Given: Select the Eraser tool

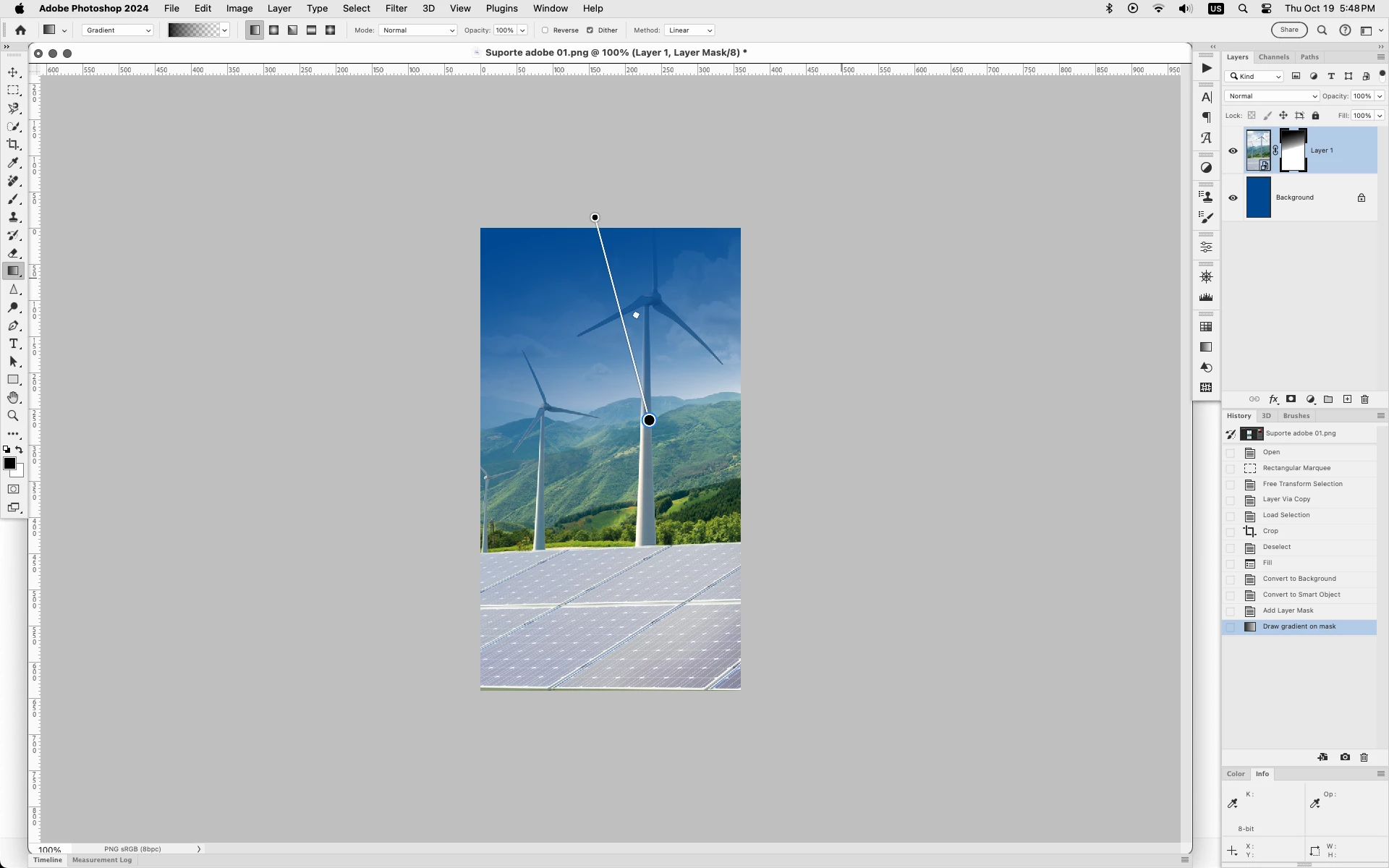Looking at the screenshot, I should [x=13, y=253].
